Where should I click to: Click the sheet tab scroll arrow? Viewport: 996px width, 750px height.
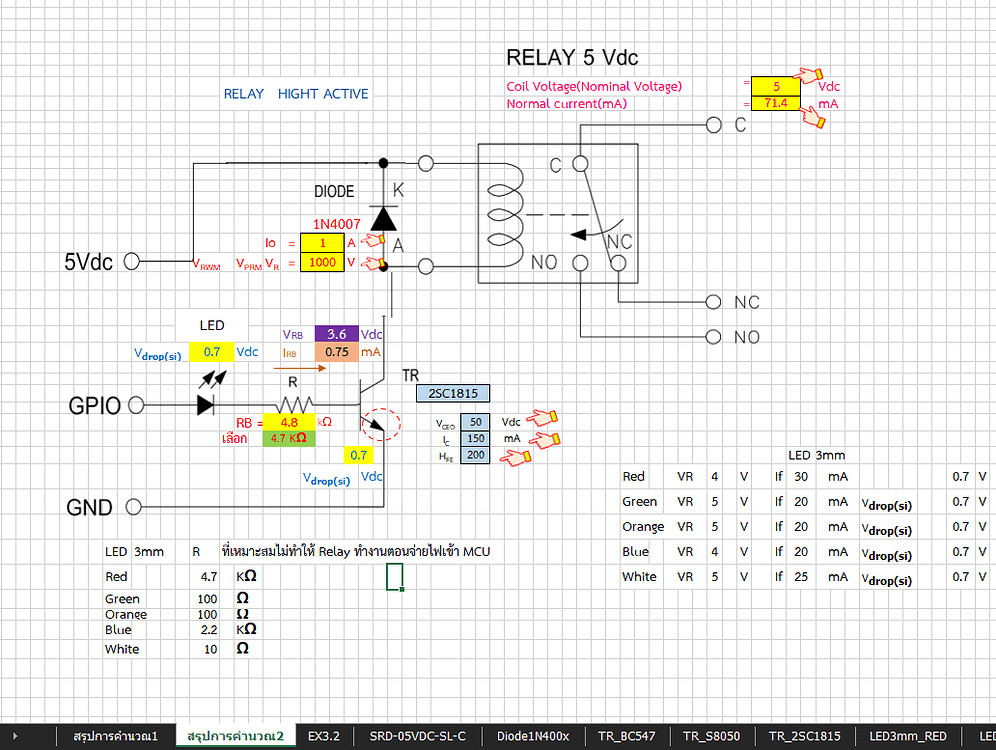pos(15,736)
